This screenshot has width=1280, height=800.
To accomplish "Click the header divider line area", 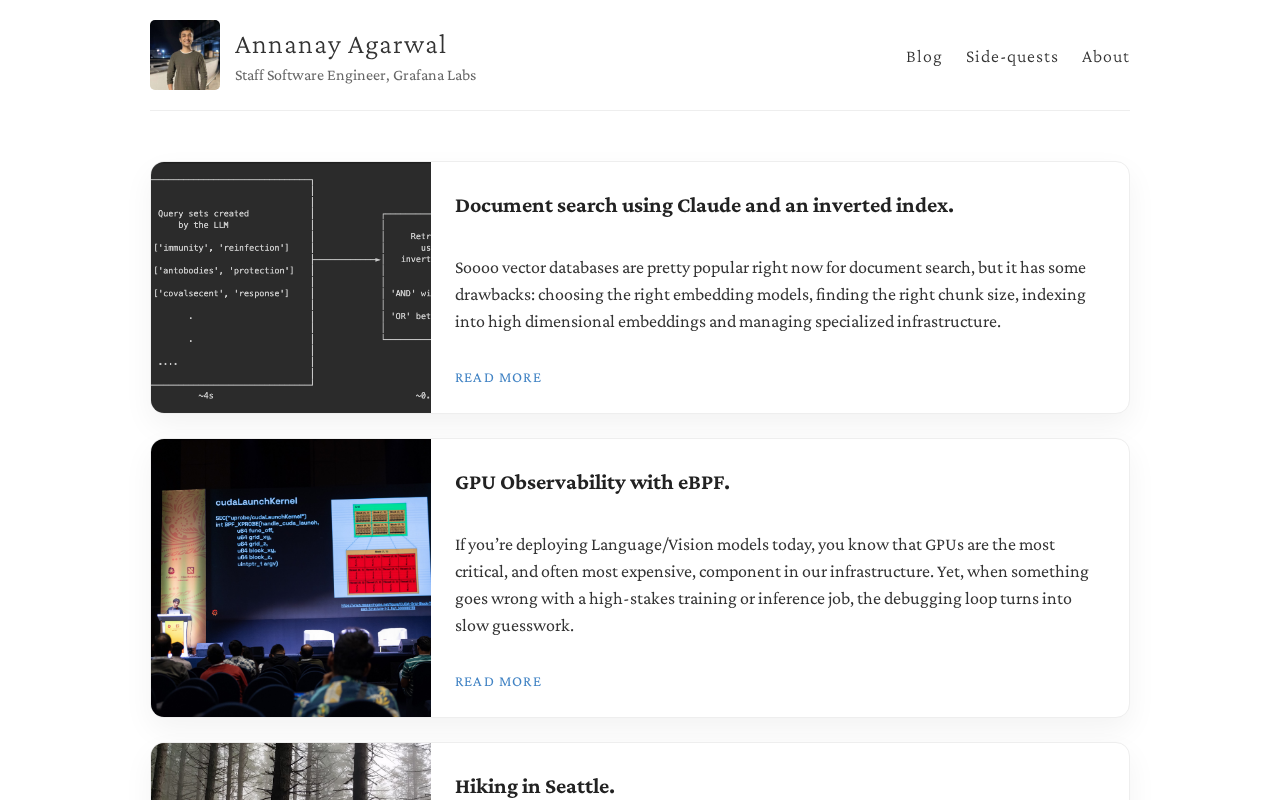I will 640,110.
